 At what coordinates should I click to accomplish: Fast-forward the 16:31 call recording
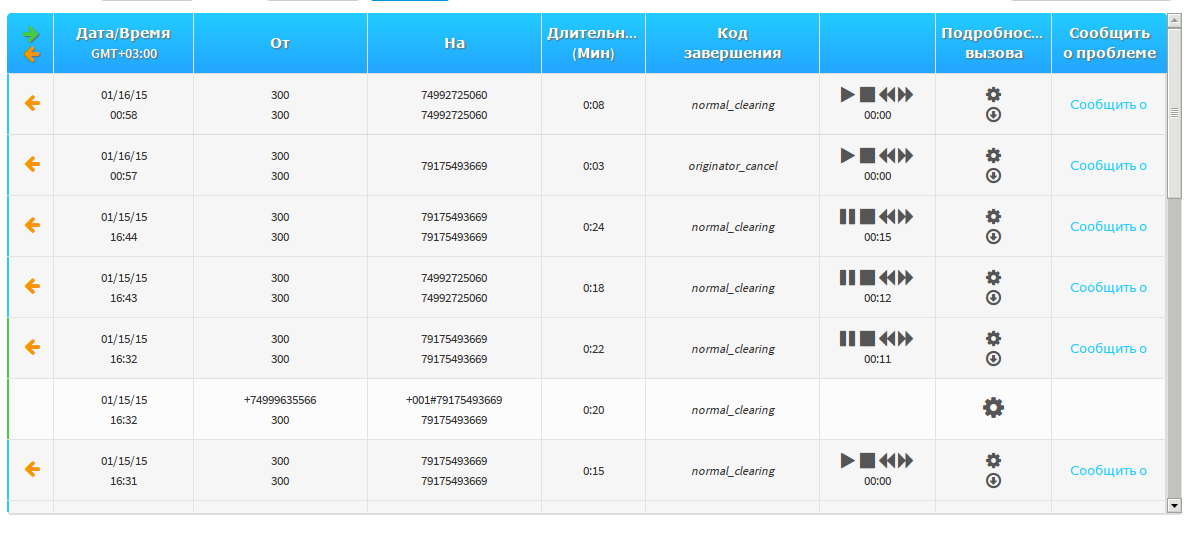point(905,460)
